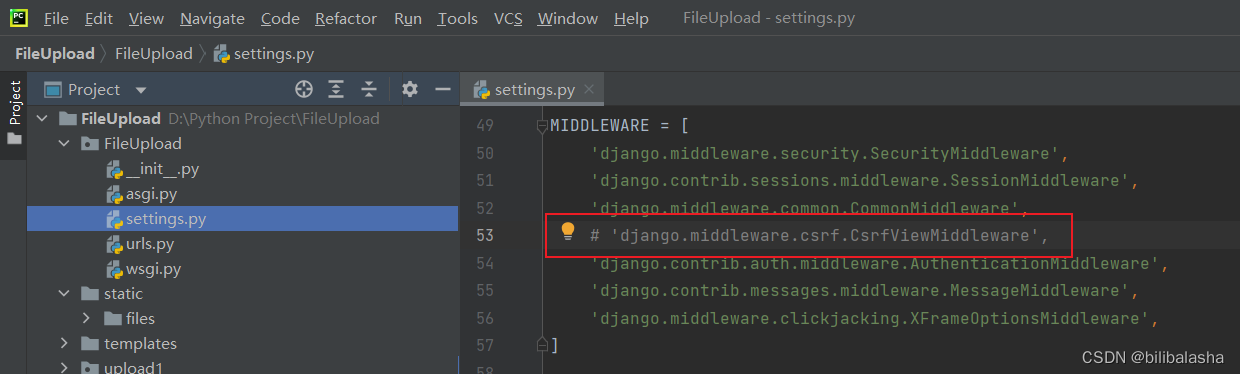Select the inner FileUpload package row
1240x374 pixels.
(x=243, y=144)
